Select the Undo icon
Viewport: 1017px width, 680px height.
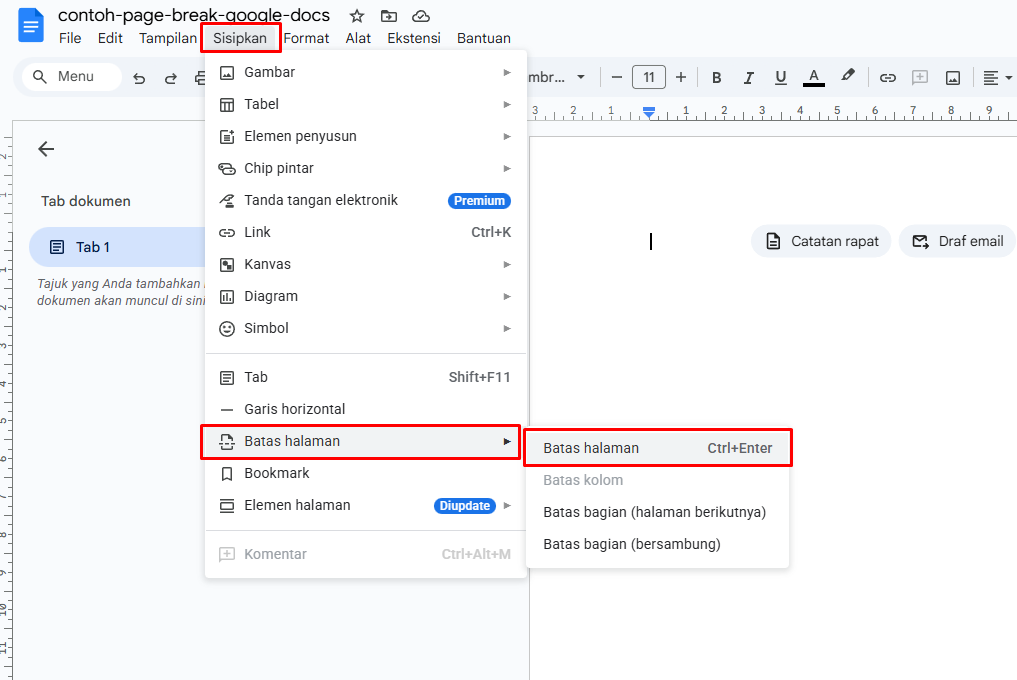click(139, 77)
